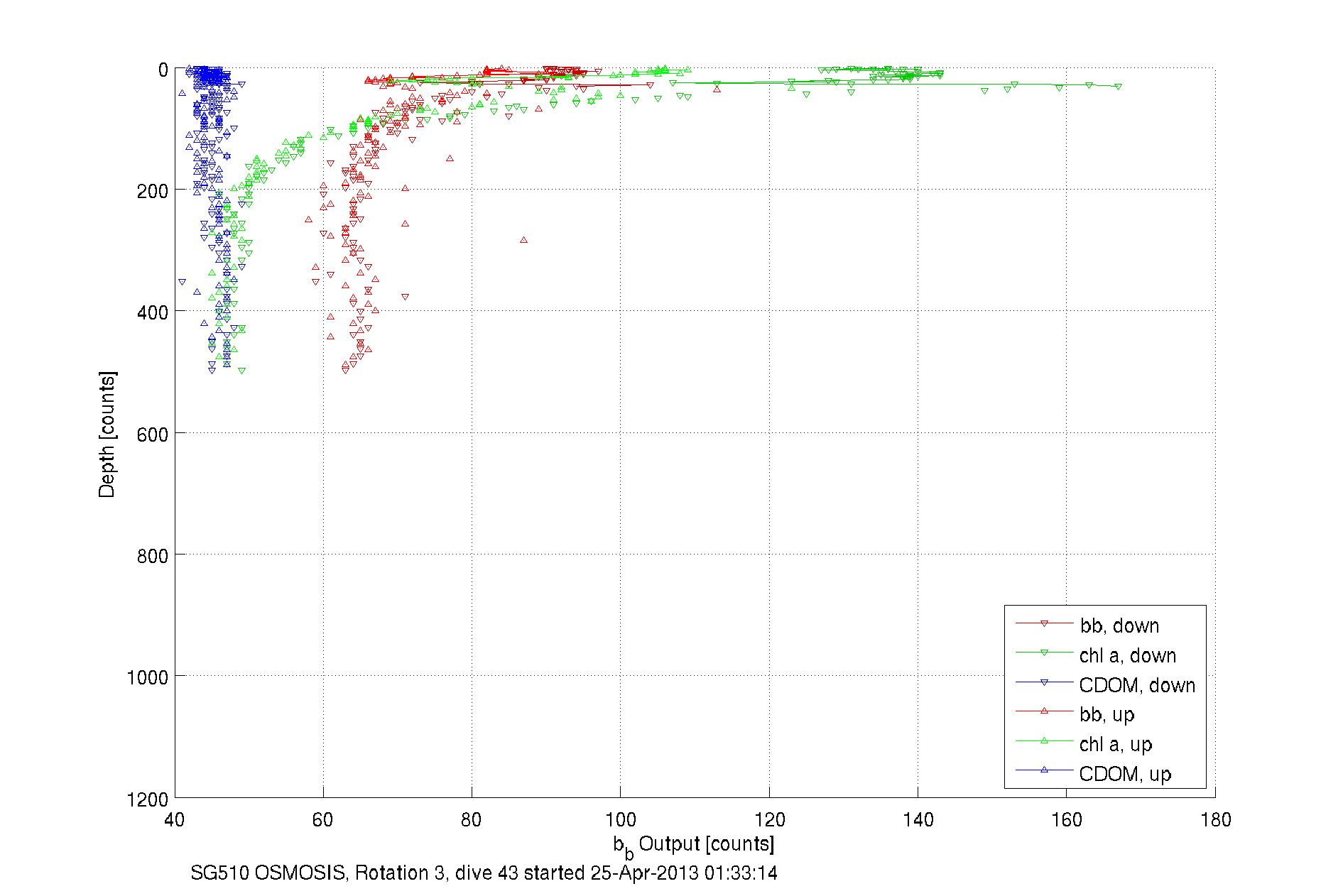Image resolution: width=1343 pixels, height=896 pixels.
Task: Click the red up-triangle marker in the legend
Action: [x=1044, y=711]
